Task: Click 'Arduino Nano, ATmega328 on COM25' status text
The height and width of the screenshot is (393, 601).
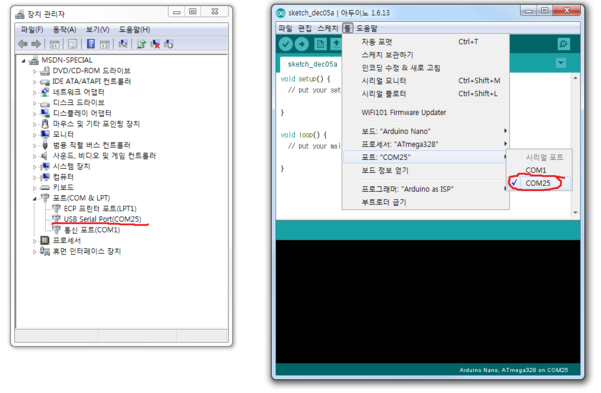Action: [x=514, y=370]
